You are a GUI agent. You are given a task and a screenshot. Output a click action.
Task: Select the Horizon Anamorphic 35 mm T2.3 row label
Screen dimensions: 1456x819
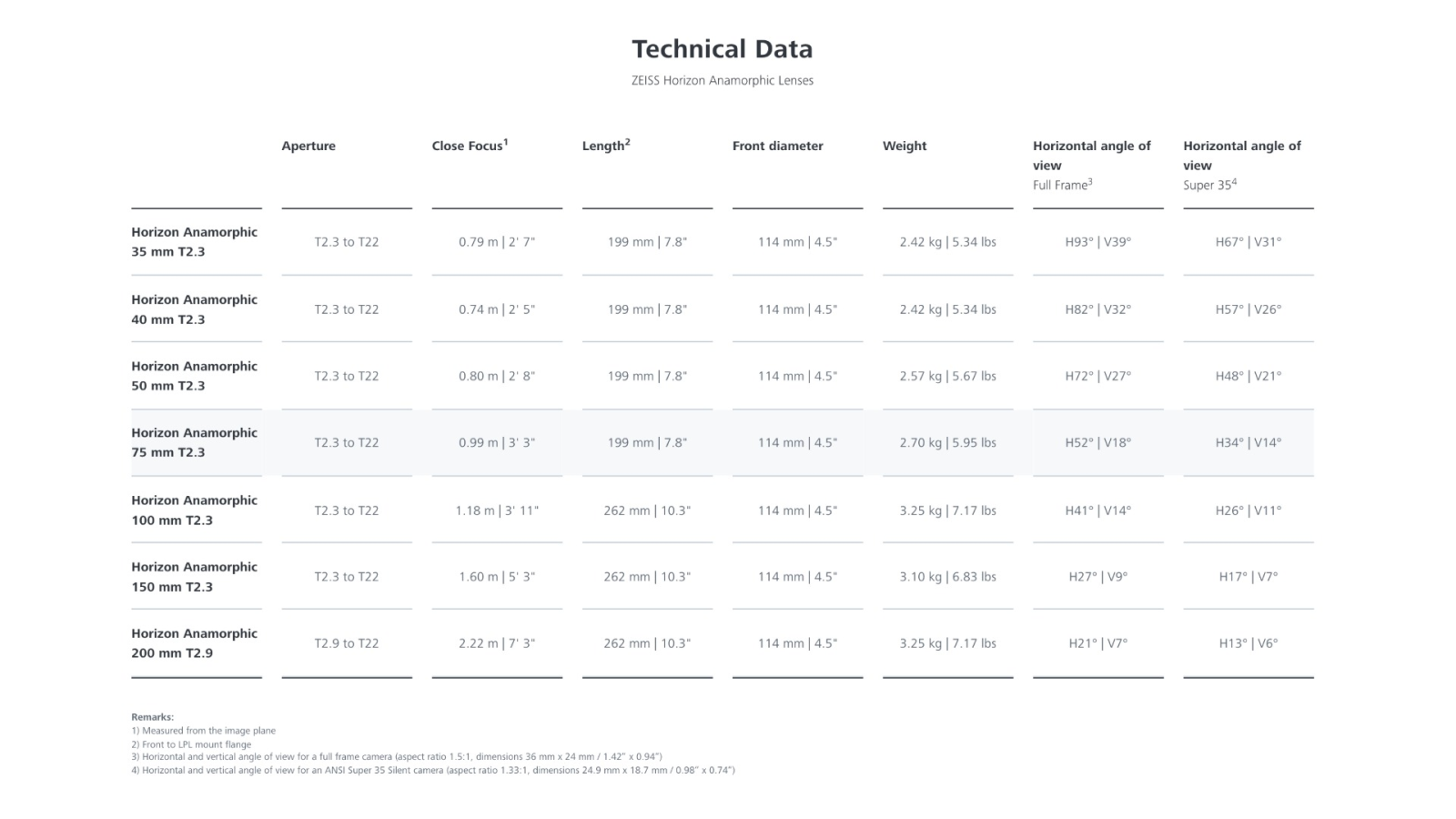point(195,242)
